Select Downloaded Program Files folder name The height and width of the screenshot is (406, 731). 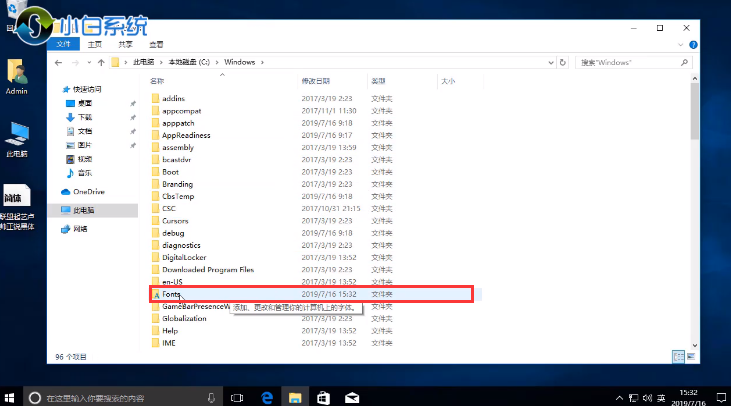(208, 269)
